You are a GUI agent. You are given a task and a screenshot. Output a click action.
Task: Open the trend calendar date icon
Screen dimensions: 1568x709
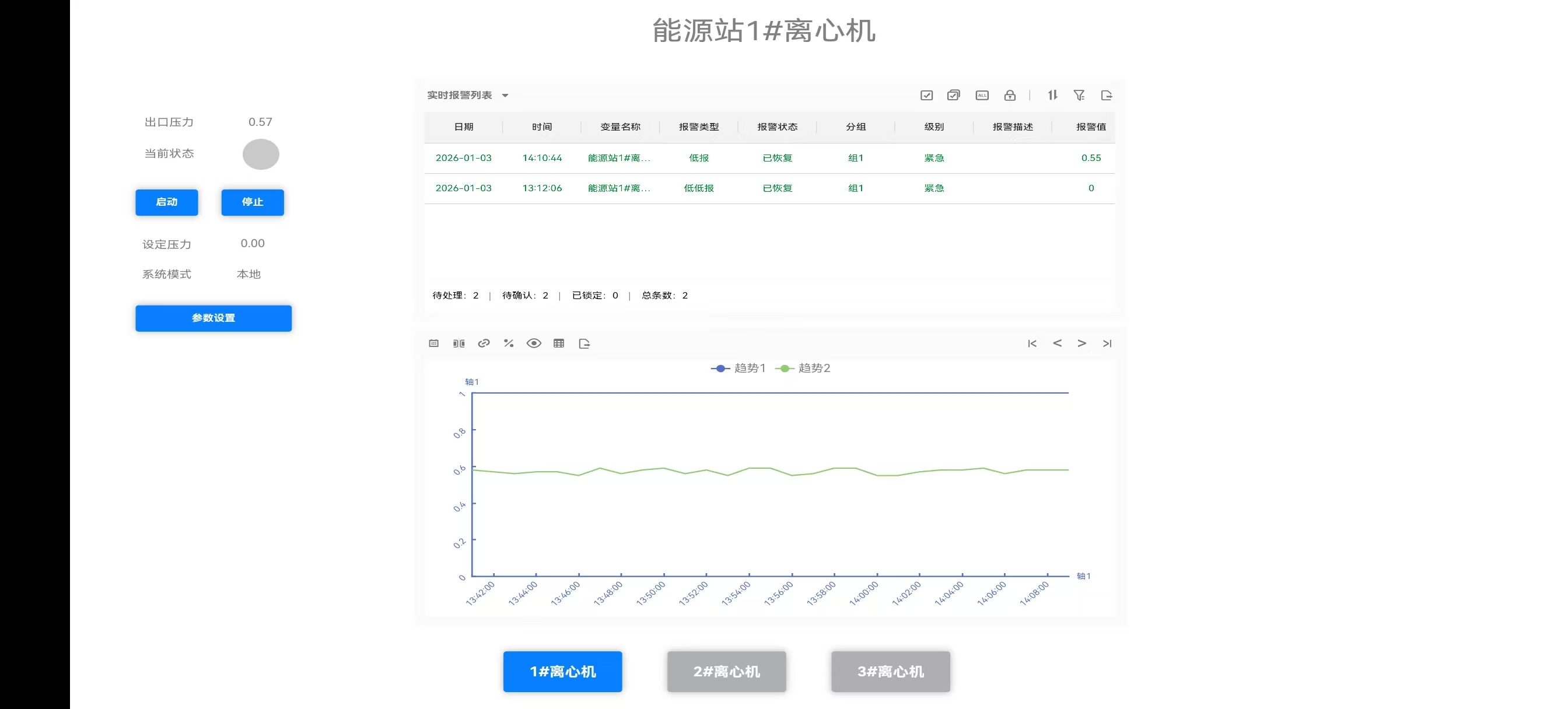433,344
